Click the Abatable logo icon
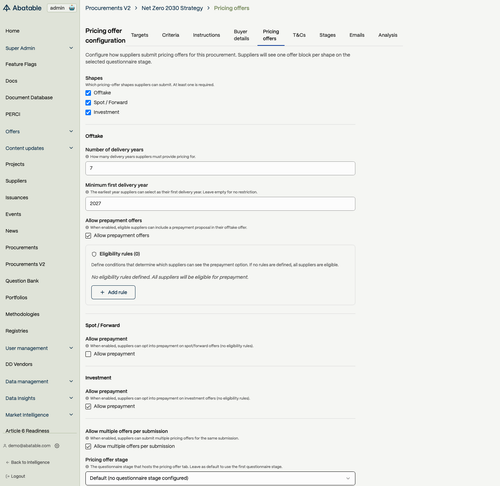500x486 pixels. (6, 8)
